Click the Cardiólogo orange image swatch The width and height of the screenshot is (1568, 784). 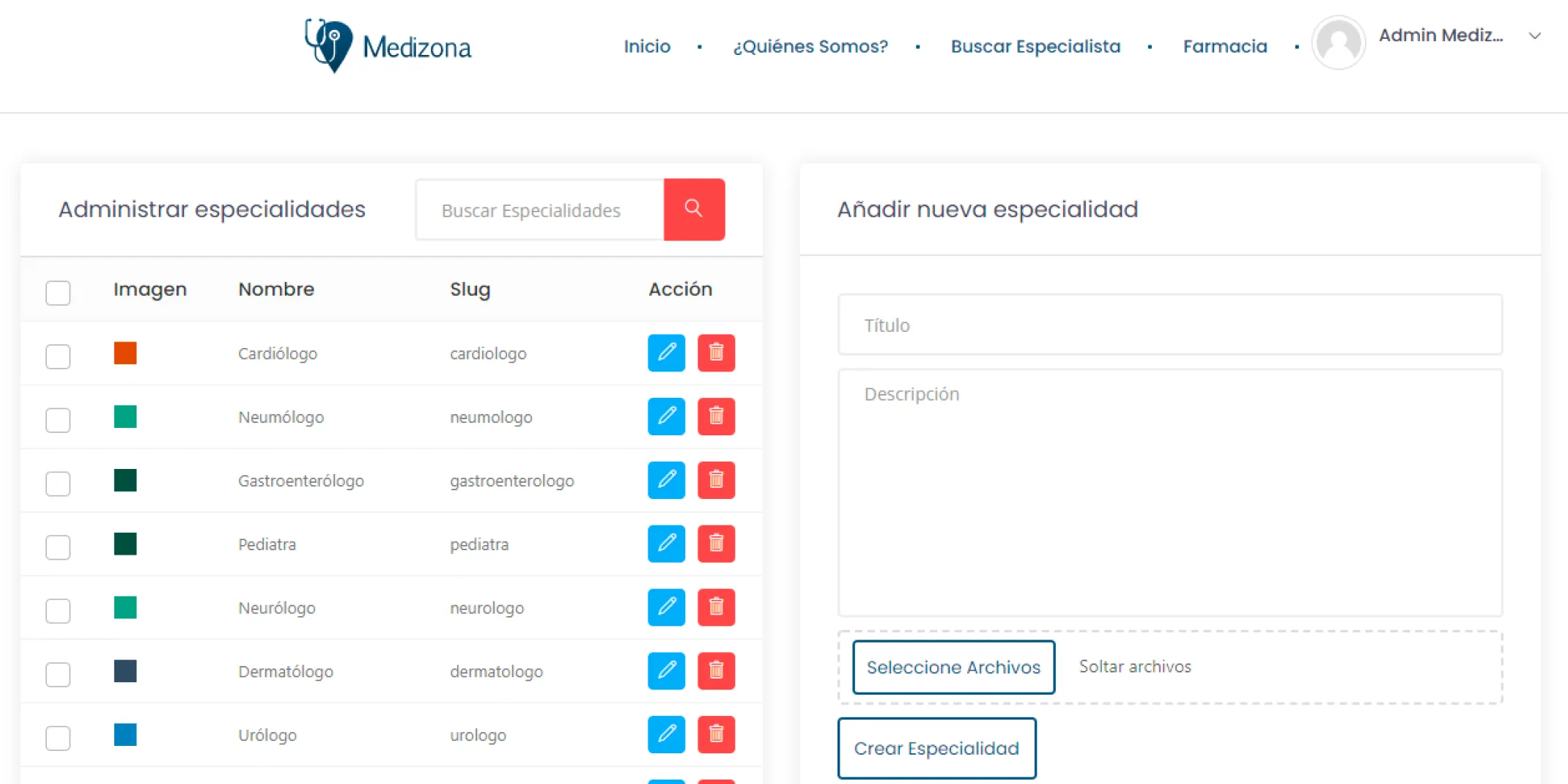pyautogui.click(x=125, y=353)
